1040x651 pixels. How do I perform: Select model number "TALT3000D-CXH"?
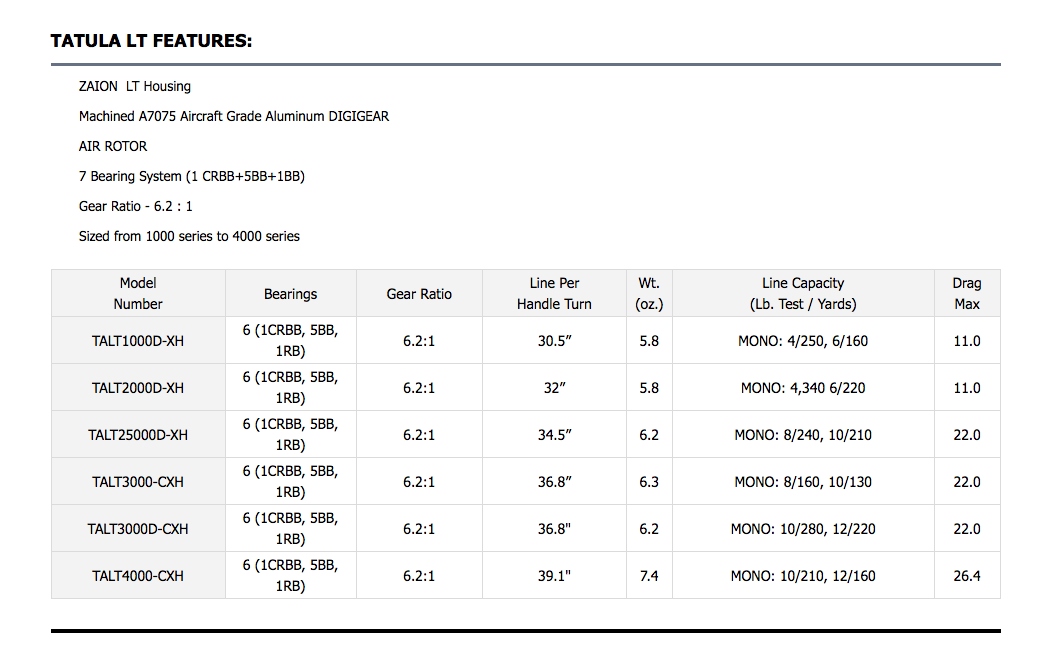(x=138, y=529)
